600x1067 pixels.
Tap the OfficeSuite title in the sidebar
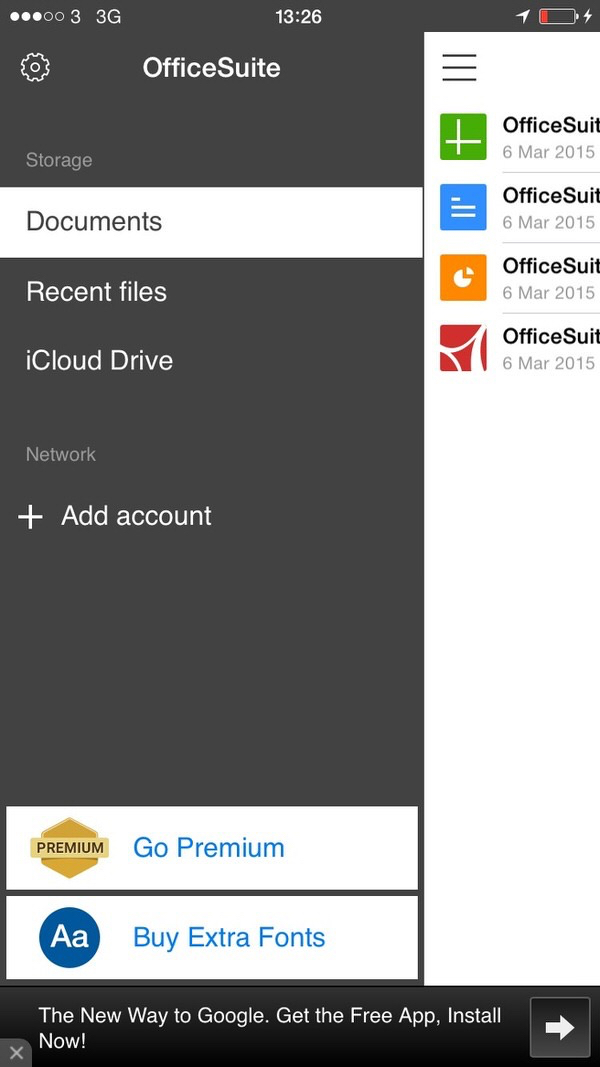click(212, 68)
